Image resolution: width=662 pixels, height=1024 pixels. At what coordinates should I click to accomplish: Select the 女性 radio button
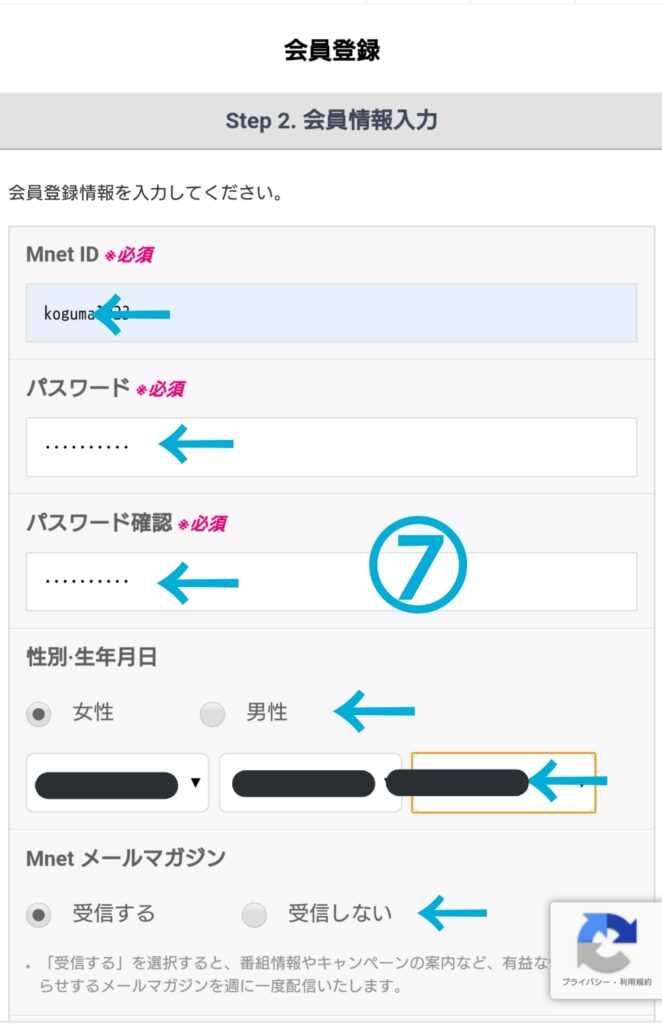pyautogui.click(x=39, y=714)
